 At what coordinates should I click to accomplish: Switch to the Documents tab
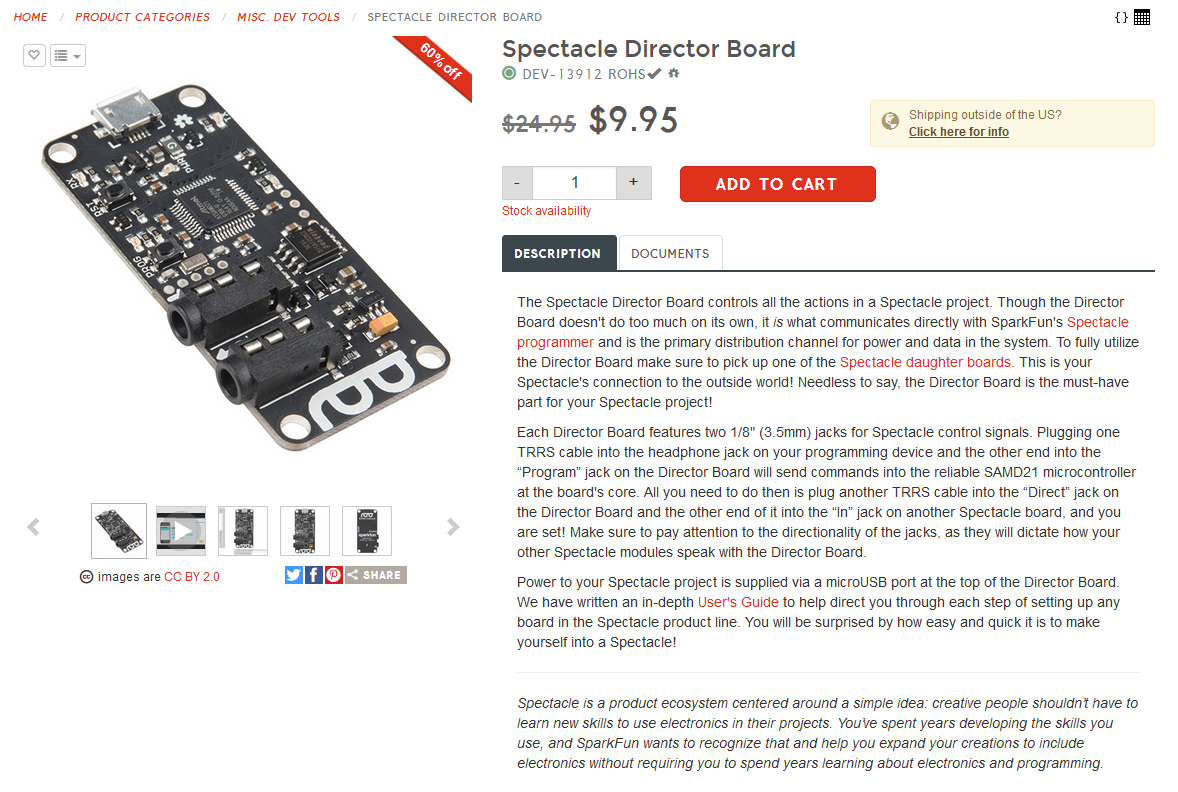[x=670, y=253]
